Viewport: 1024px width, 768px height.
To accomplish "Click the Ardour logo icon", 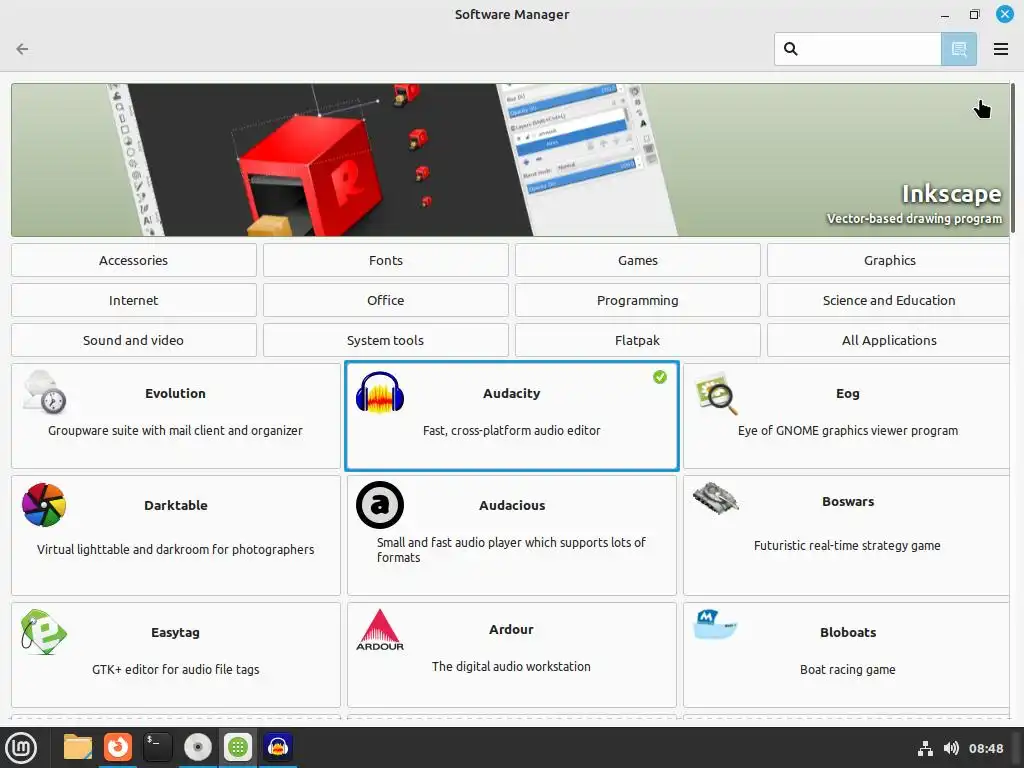I will click(x=379, y=630).
